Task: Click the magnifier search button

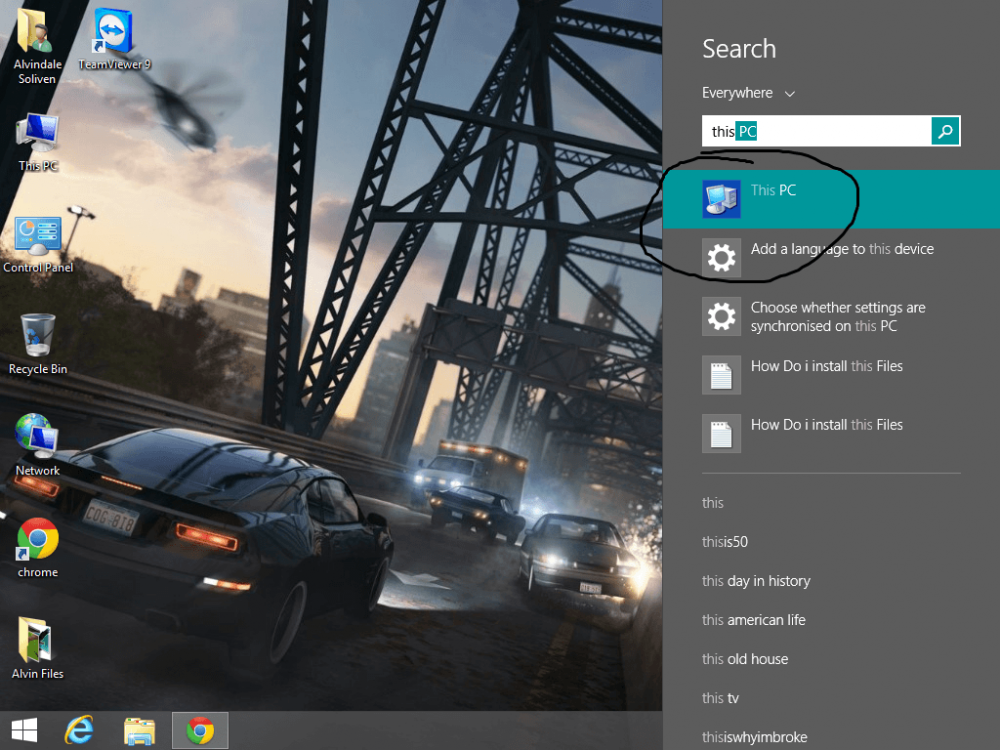Action: (x=945, y=131)
